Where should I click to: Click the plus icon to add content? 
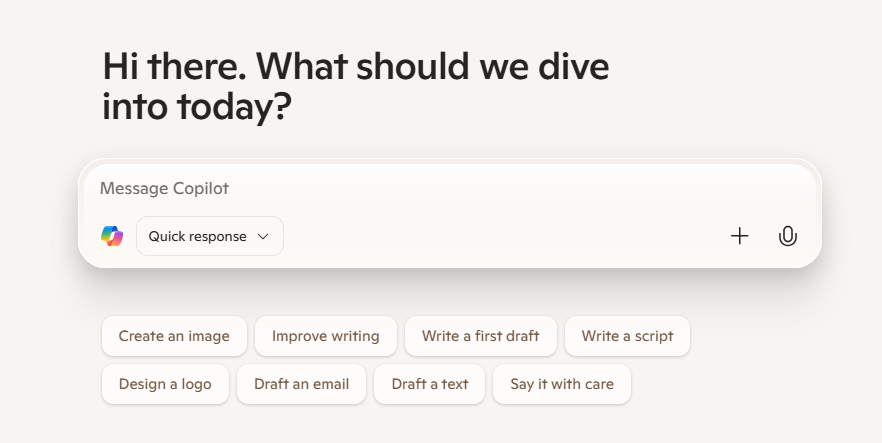coord(740,236)
